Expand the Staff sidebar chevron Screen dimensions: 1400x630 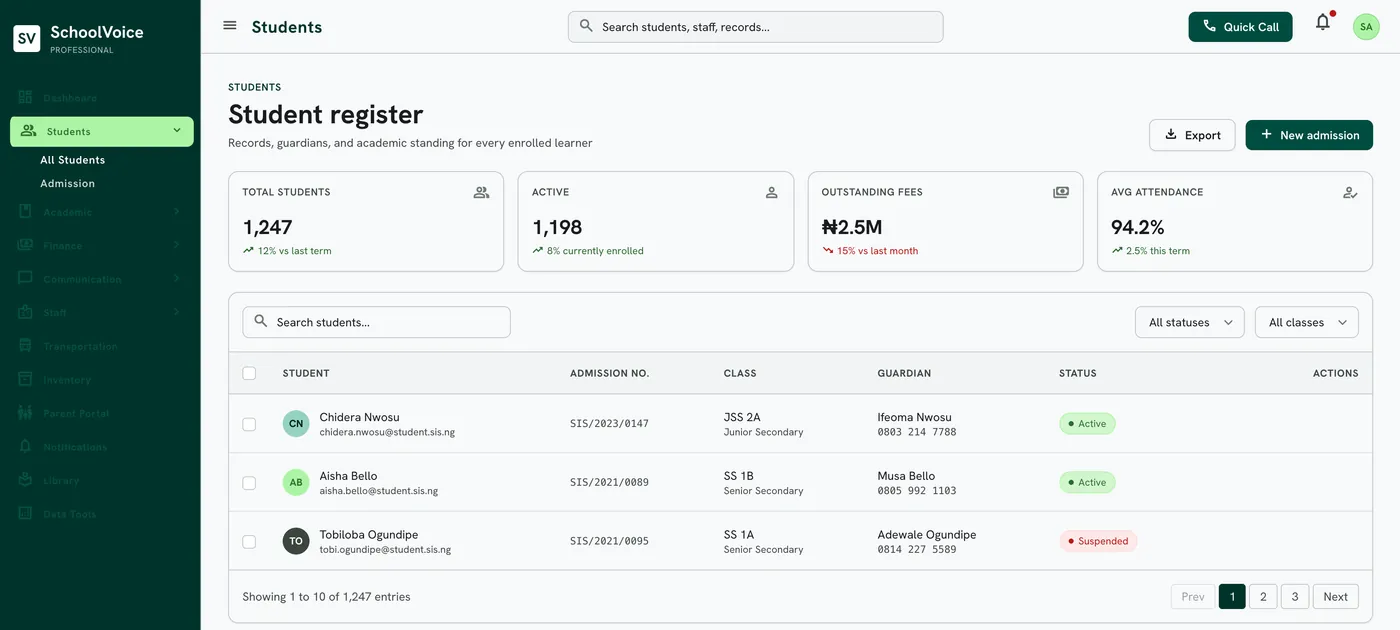pos(176,312)
